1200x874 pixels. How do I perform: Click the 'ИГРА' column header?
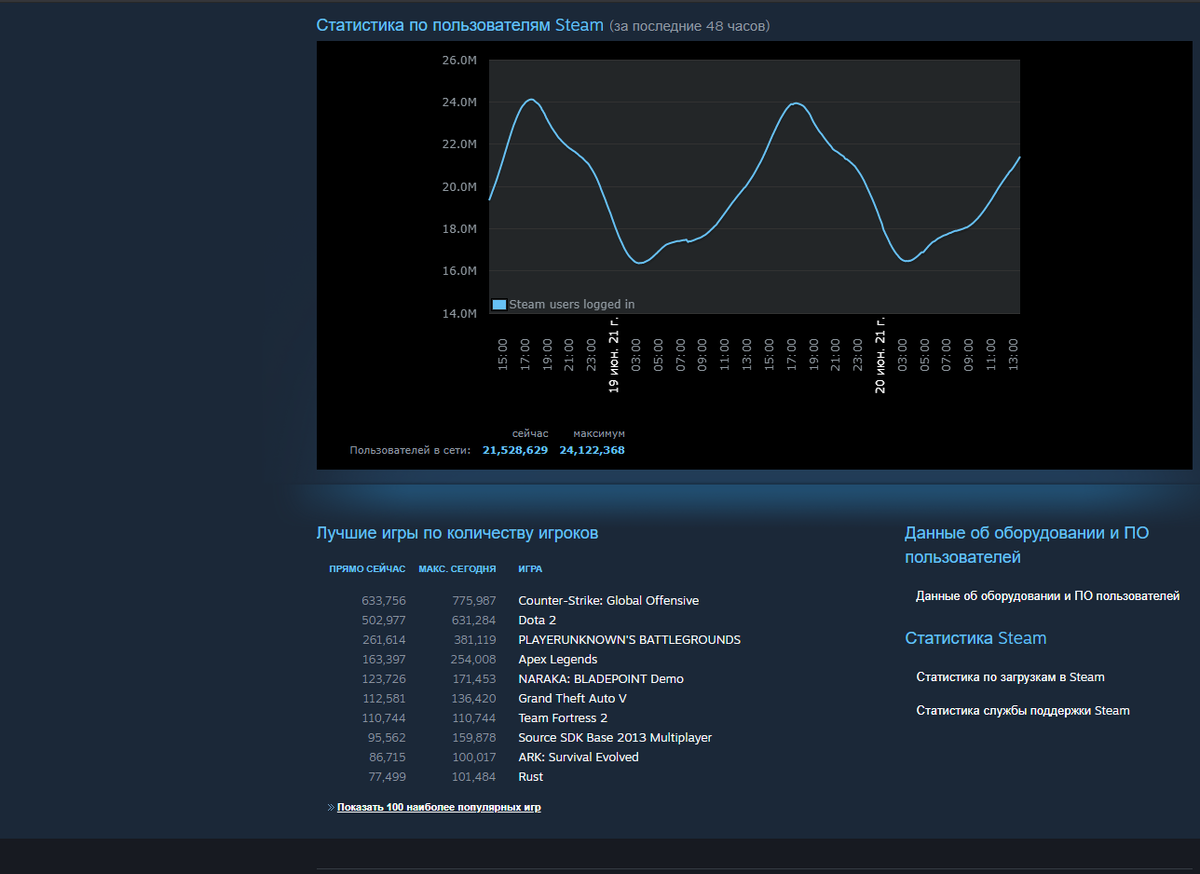pos(530,569)
